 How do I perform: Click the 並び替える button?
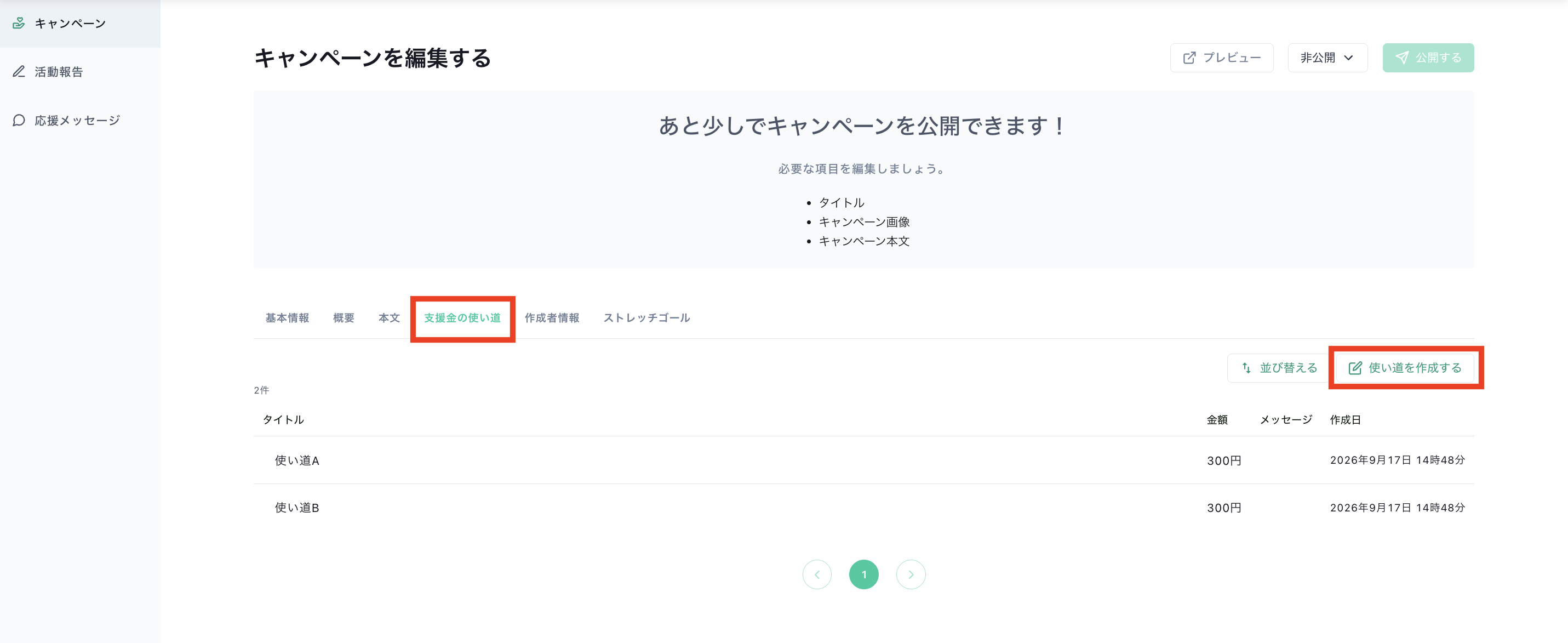pyautogui.click(x=1278, y=368)
